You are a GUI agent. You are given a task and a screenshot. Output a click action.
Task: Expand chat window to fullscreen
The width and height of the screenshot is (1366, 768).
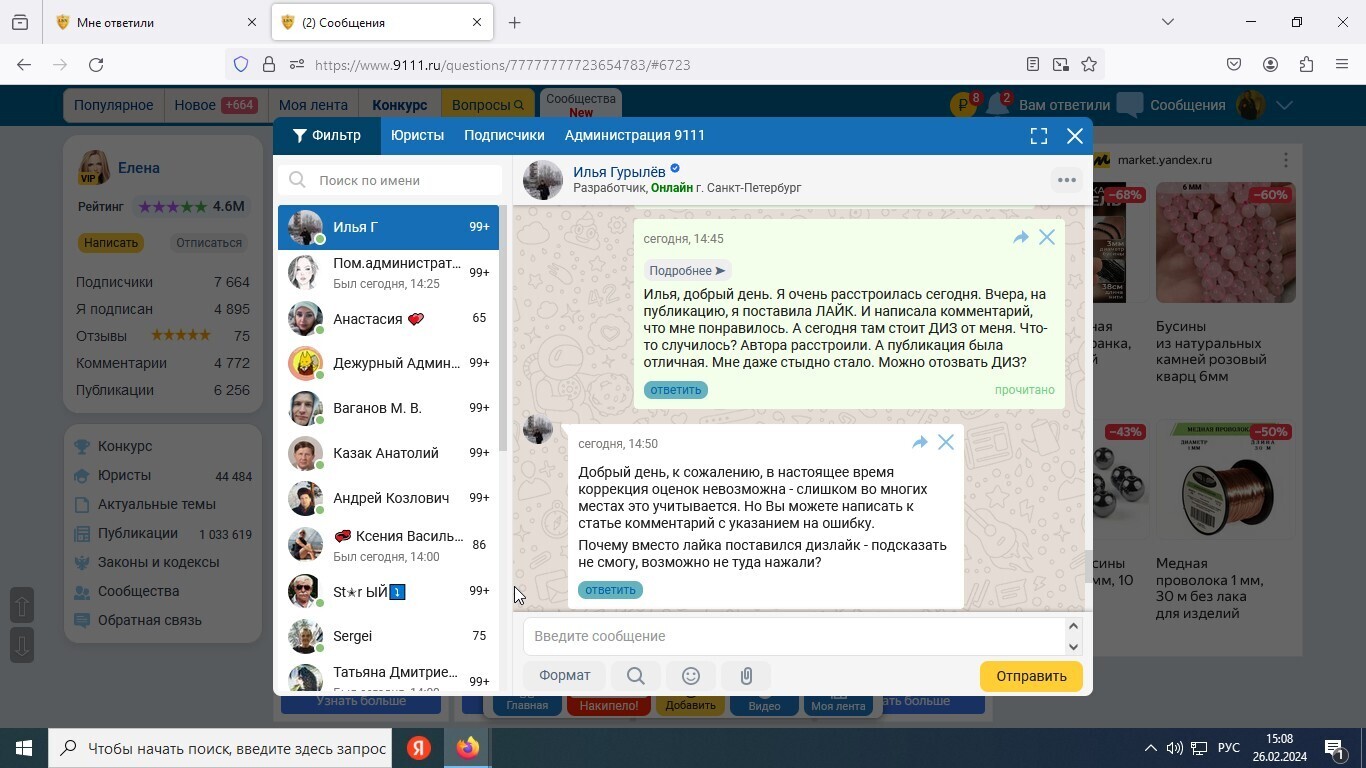(x=1039, y=136)
